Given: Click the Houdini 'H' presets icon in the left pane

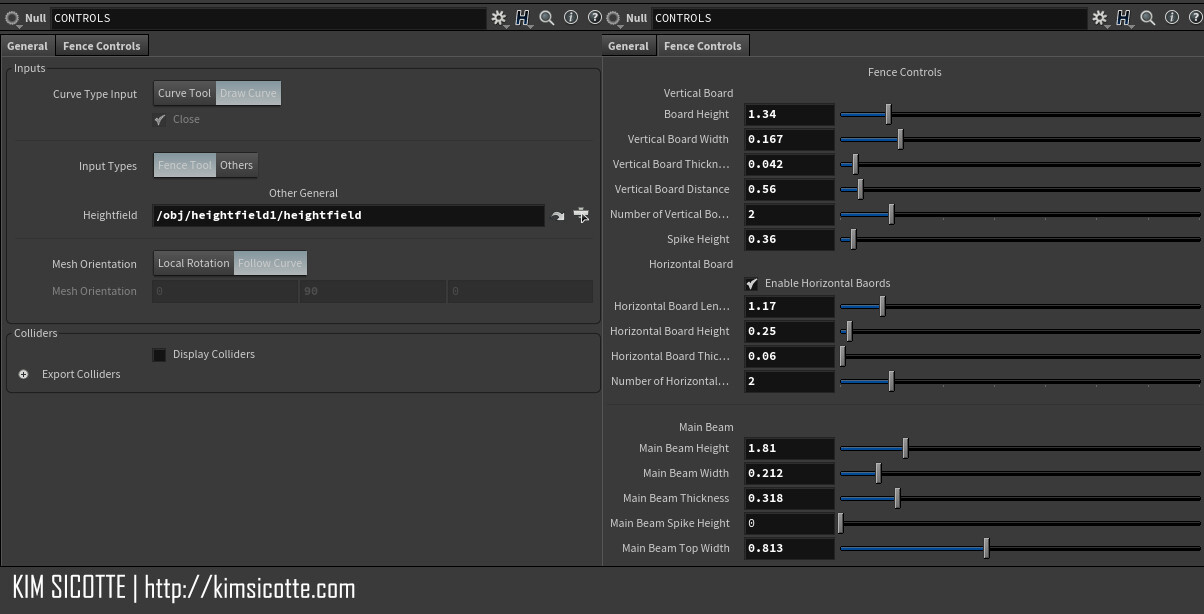Looking at the screenshot, I should click(523, 18).
